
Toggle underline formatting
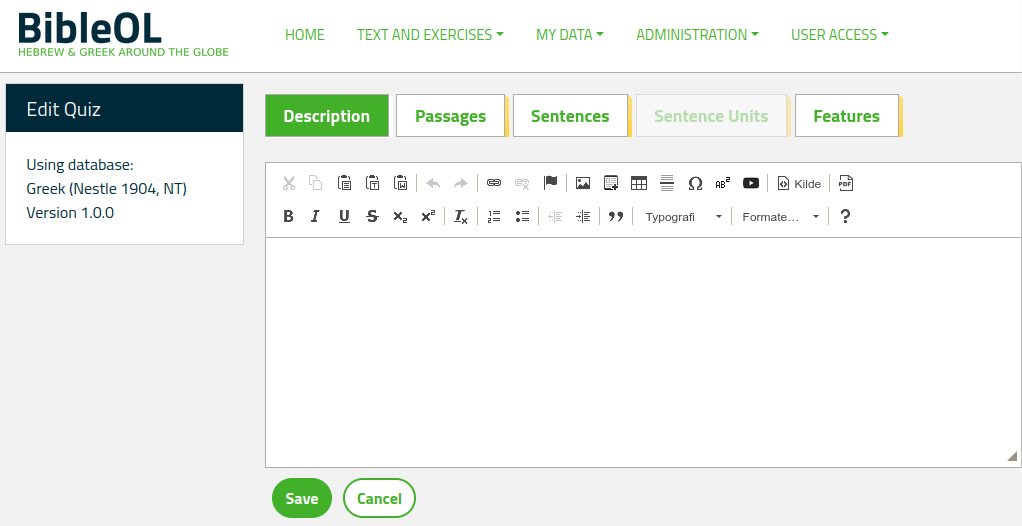click(x=344, y=216)
